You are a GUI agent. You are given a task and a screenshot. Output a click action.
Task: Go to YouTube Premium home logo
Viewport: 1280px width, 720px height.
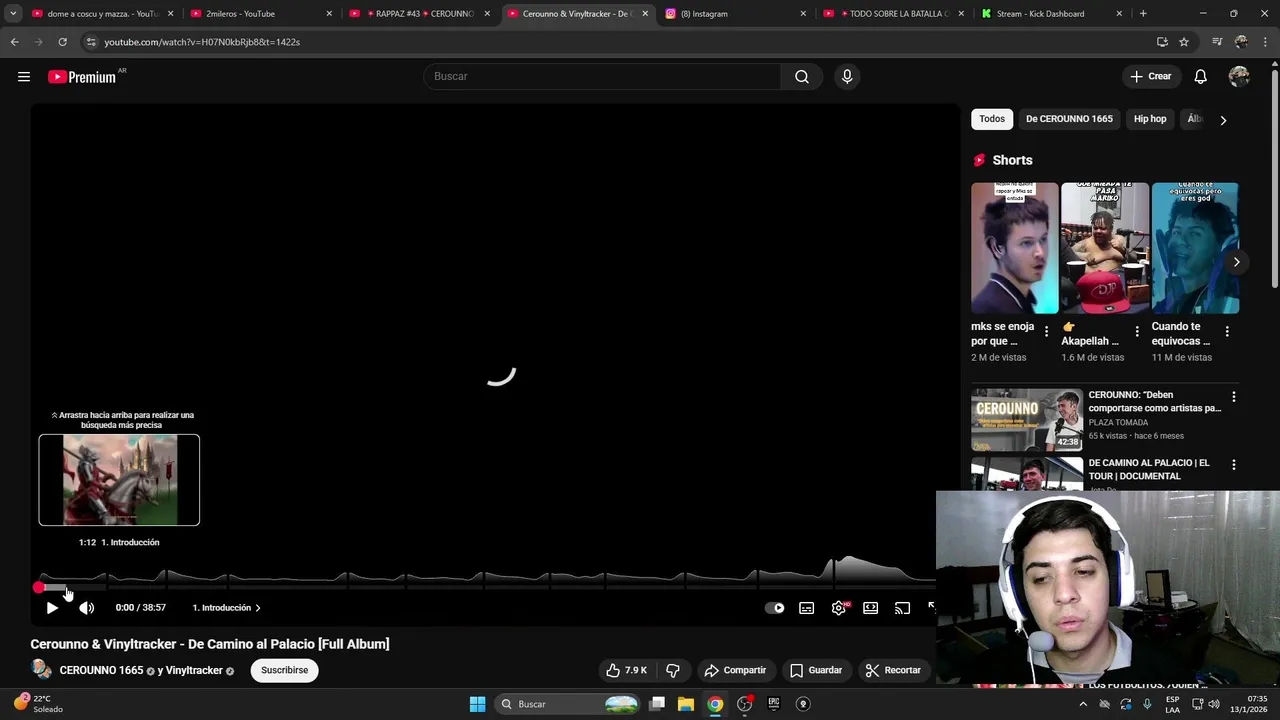(x=82, y=77)
